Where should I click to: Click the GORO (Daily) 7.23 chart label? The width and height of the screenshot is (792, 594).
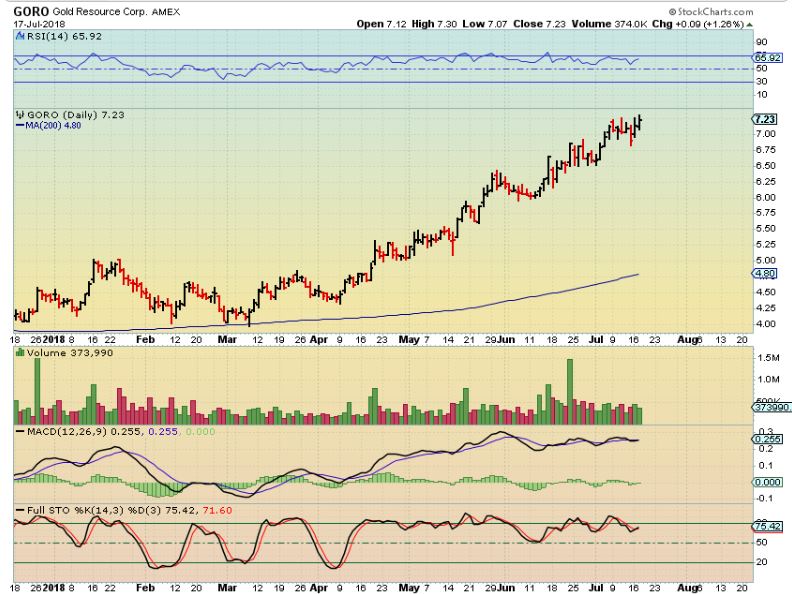76,115
